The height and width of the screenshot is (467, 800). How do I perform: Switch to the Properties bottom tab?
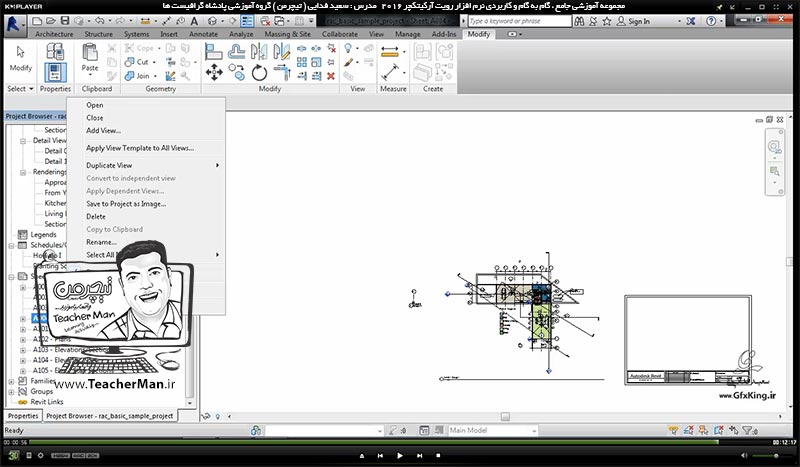pyautogui.click(x=23, y=416)
